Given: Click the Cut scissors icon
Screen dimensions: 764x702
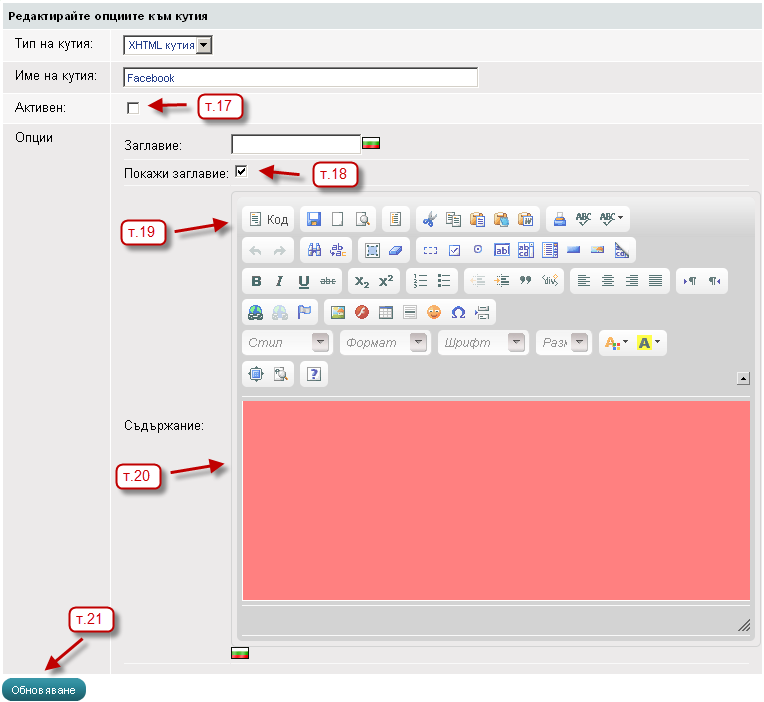Looking at the screenshot, I should coord(429,219).
